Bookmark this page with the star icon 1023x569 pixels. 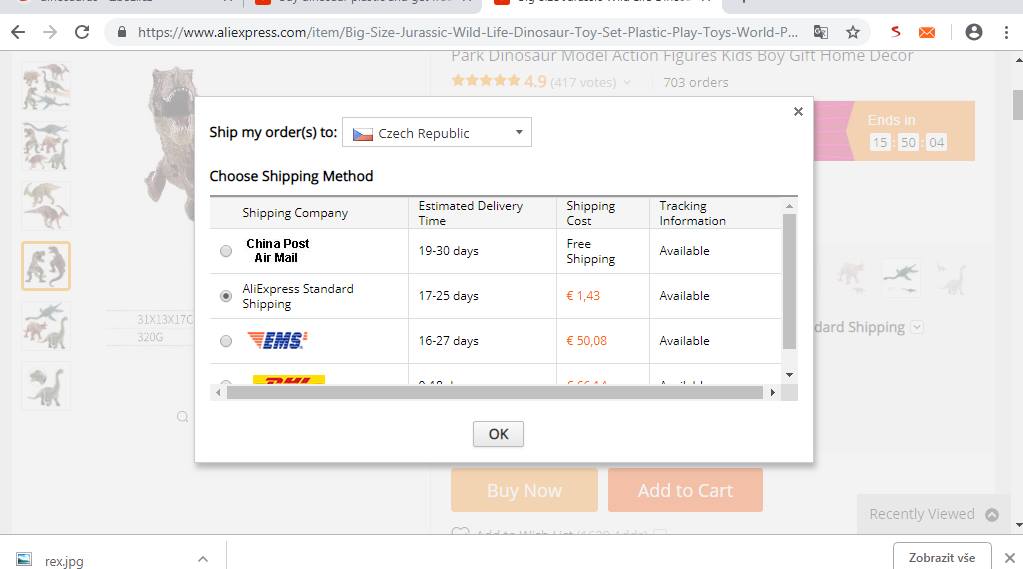(852, 32)
